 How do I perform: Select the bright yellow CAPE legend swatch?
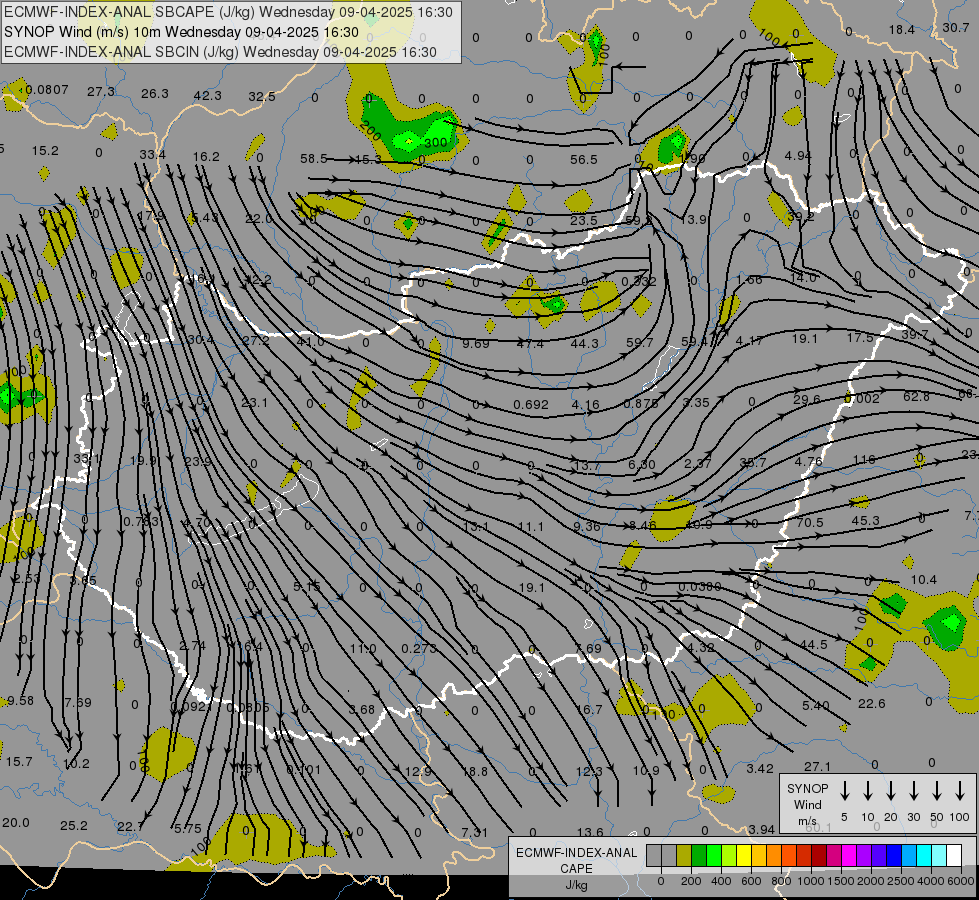coord(744,856)
